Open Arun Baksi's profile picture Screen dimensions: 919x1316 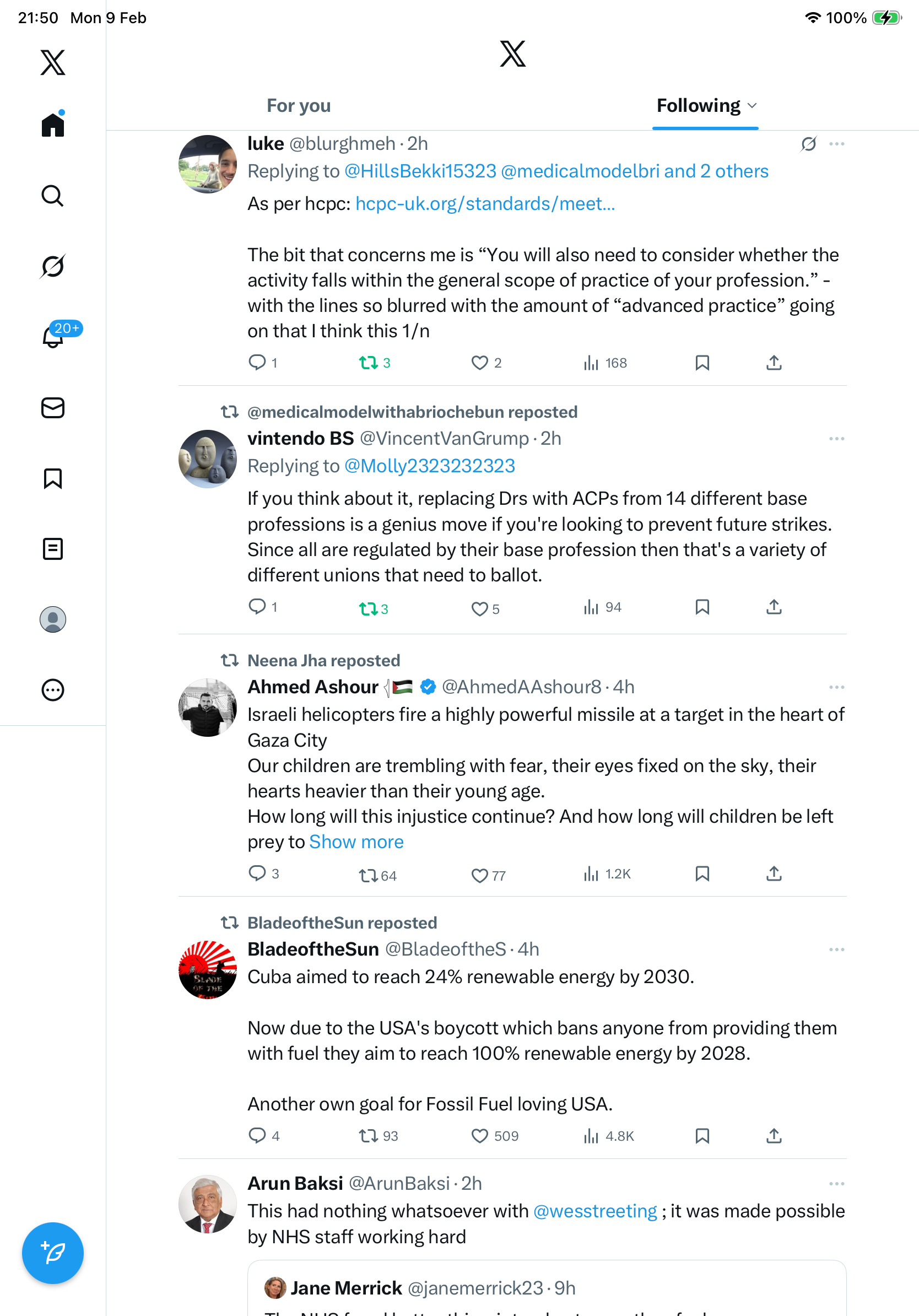pos(207,1204)
